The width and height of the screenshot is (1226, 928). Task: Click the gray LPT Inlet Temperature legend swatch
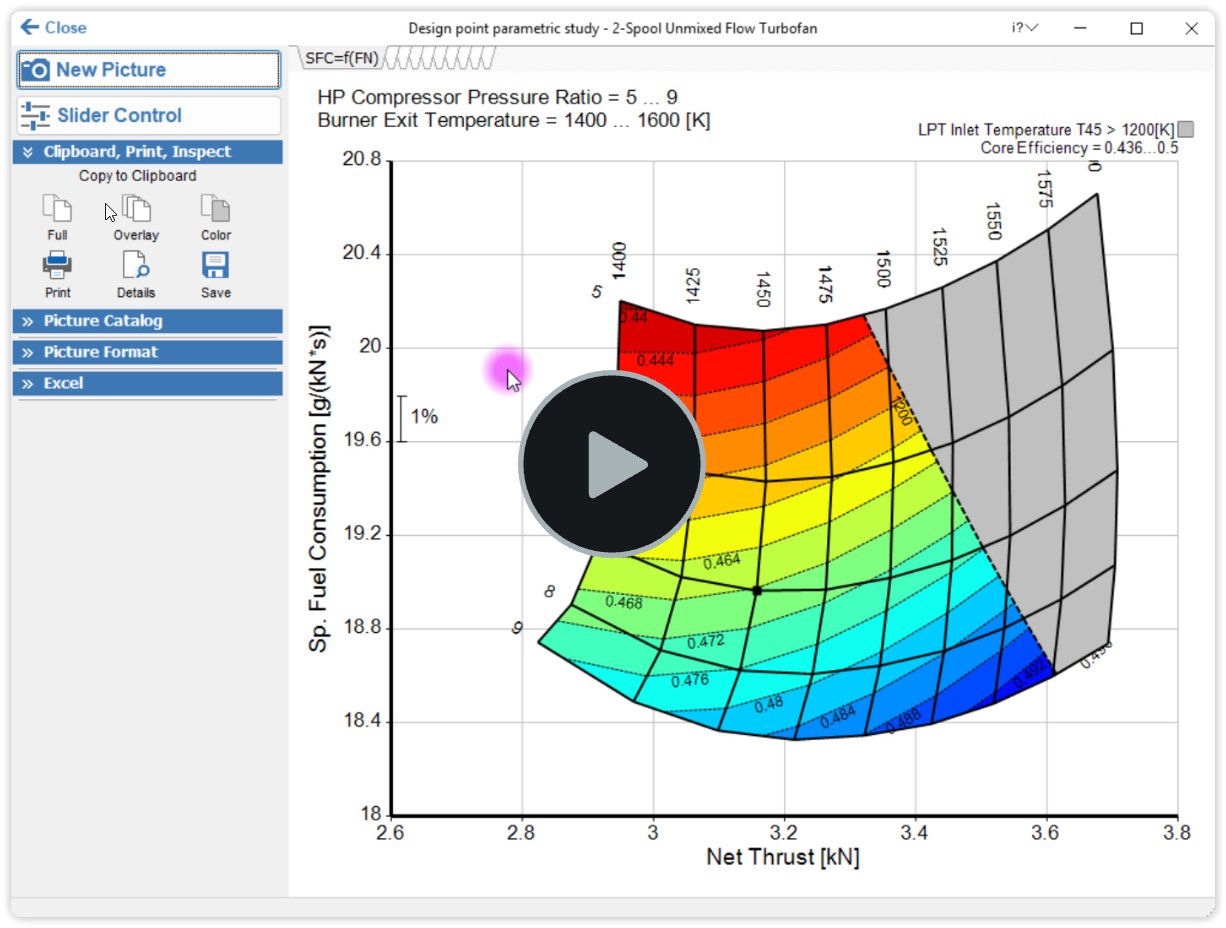pos(1186,129)
